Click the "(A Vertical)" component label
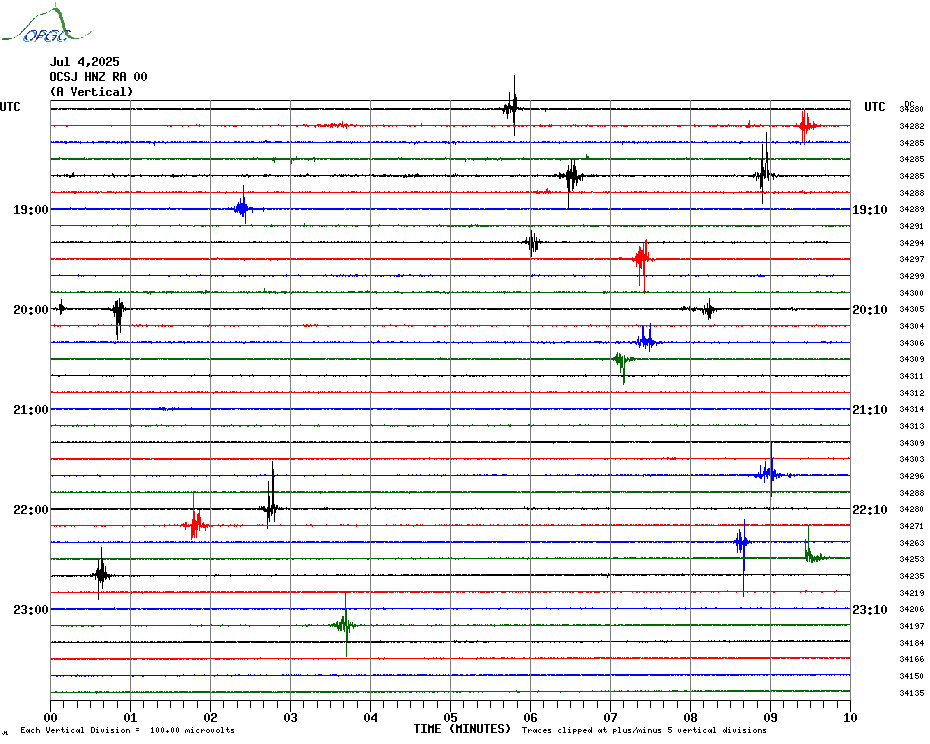This screenshot has width=930, height=744. [x=91, y=91]
